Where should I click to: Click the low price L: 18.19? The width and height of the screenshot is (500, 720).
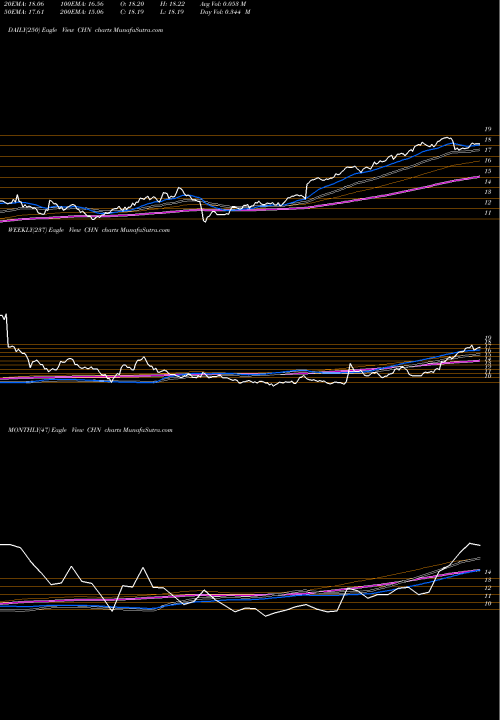(174, 12)
